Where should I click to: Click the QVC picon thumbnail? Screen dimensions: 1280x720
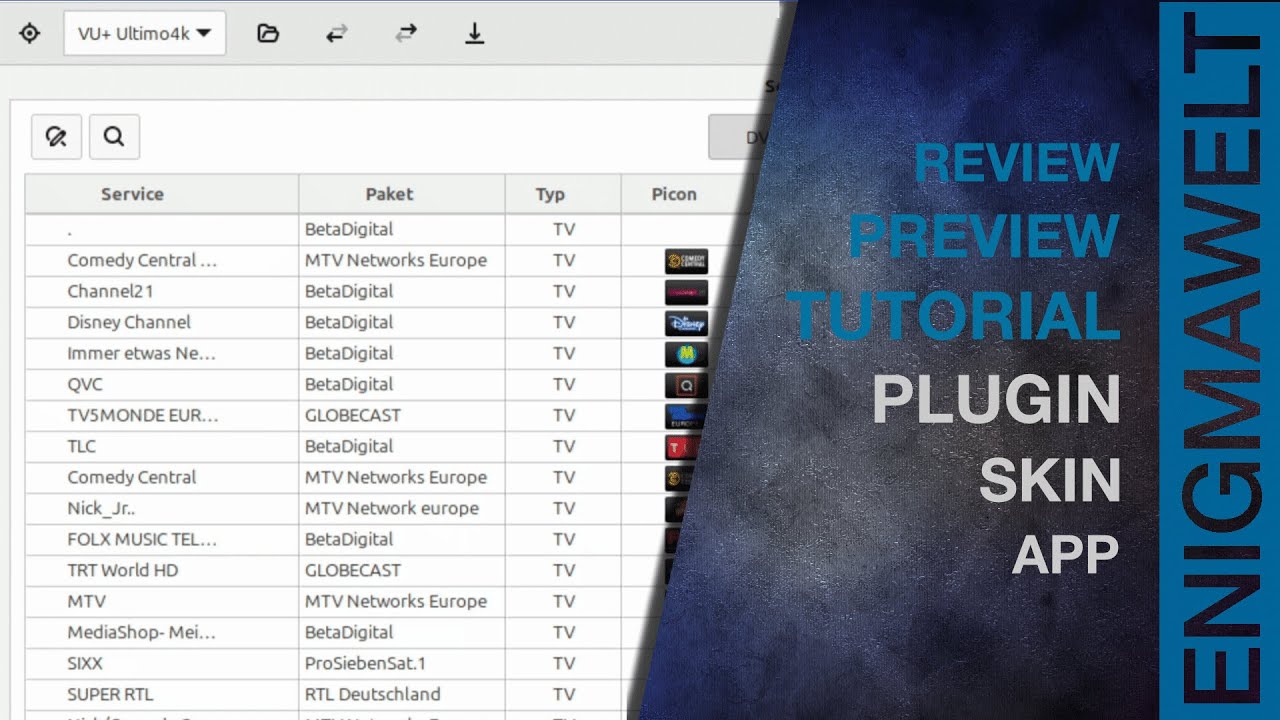coord(686,385)
